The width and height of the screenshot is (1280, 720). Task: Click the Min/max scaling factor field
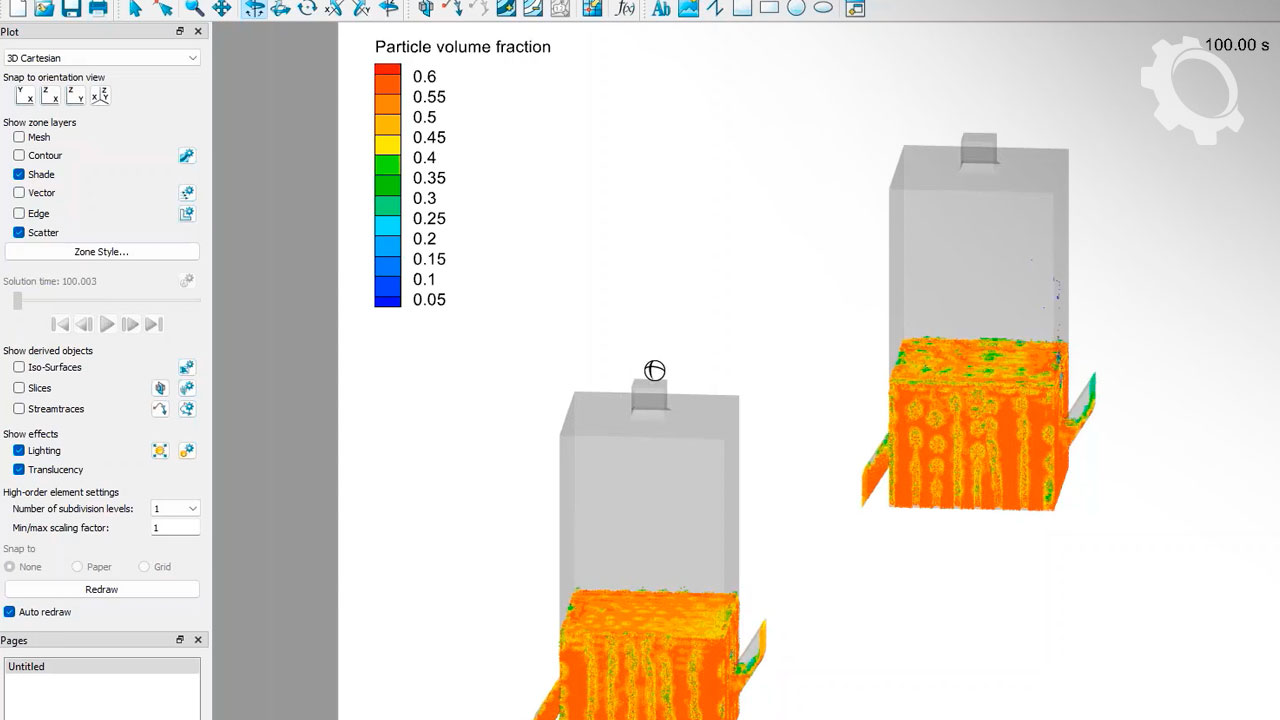pyautogui.click(x=175, y=528)
